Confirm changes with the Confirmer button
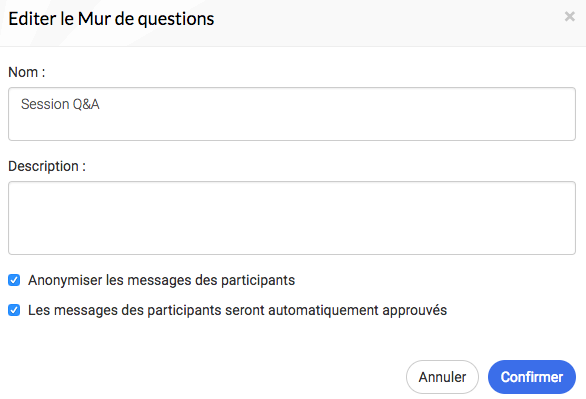 point(532,377)
